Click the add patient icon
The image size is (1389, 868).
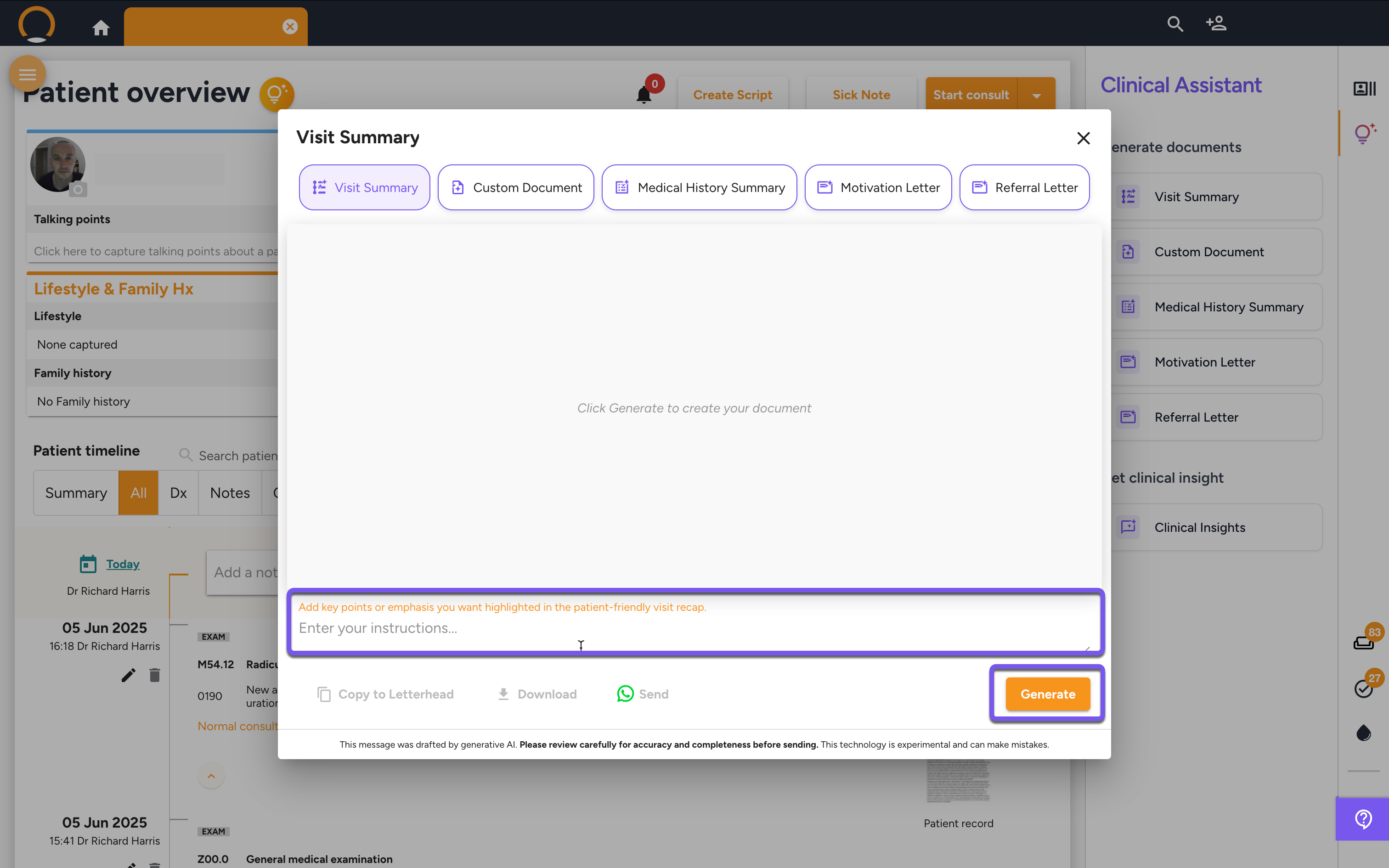click(x=1216, y=23)
